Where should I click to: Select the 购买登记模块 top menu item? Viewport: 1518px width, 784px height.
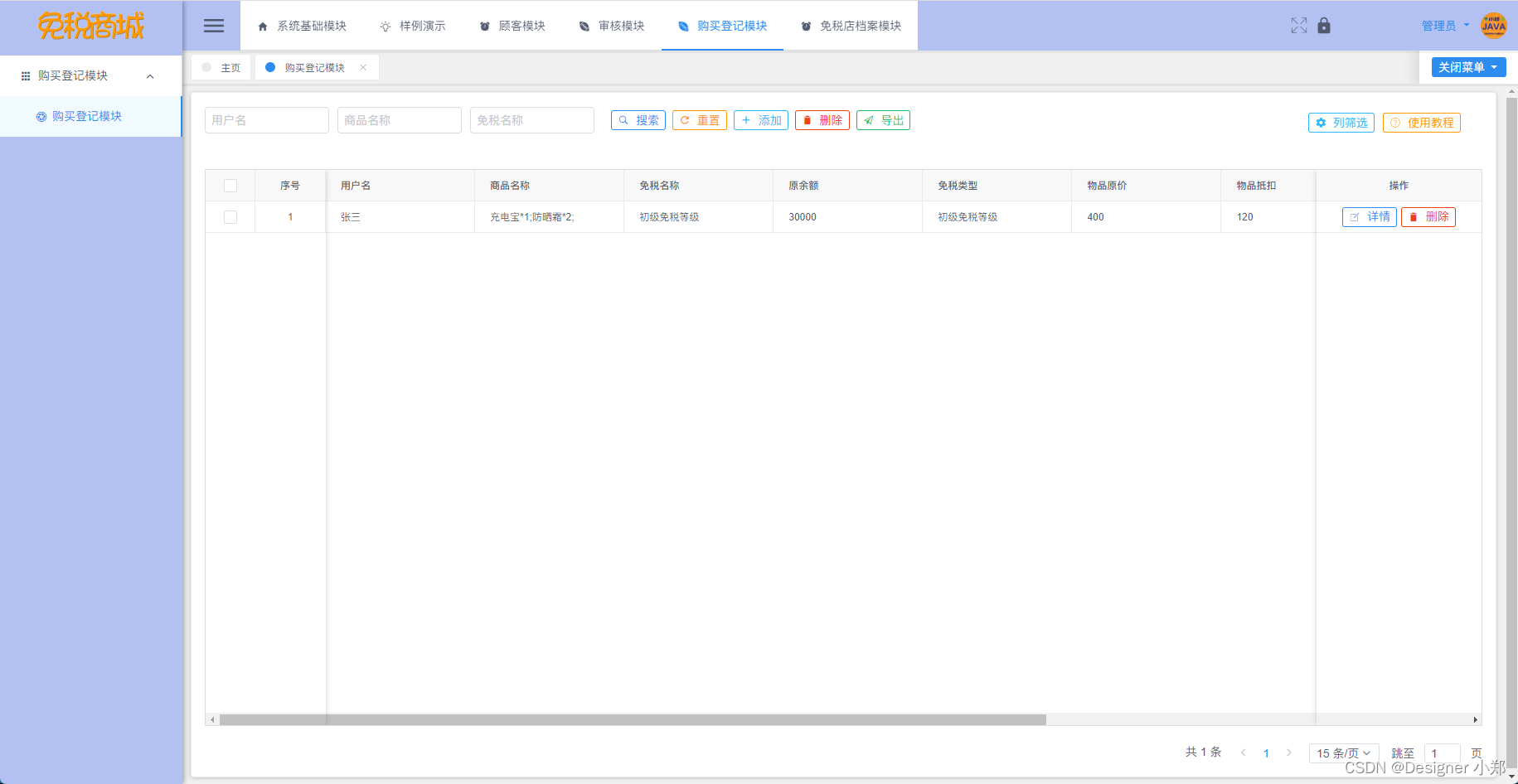tap(722, 26)
